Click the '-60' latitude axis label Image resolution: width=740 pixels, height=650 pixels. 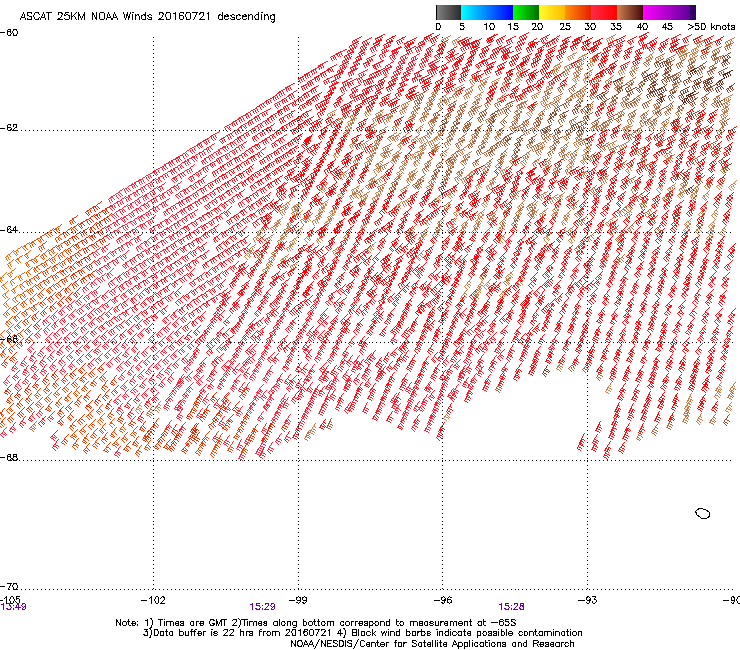(9, 33)
